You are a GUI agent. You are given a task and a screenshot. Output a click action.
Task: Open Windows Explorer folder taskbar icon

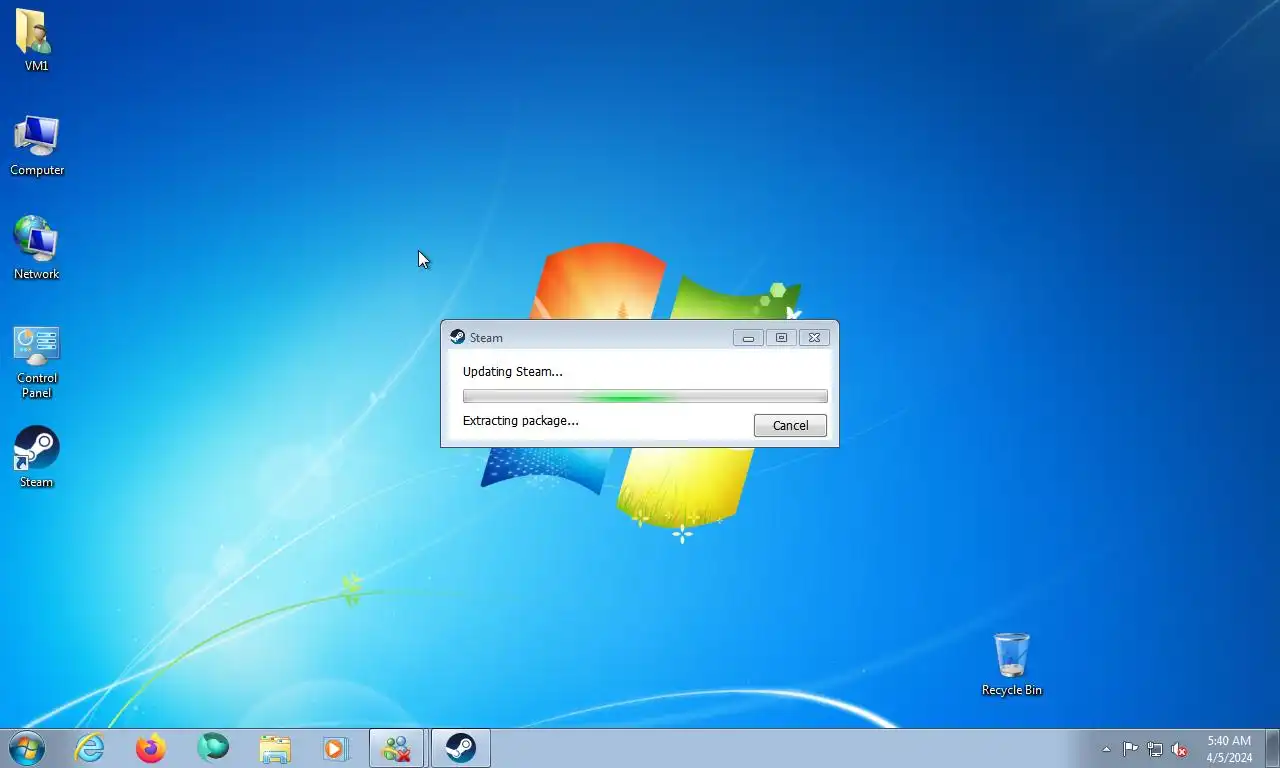click(274, 748)
